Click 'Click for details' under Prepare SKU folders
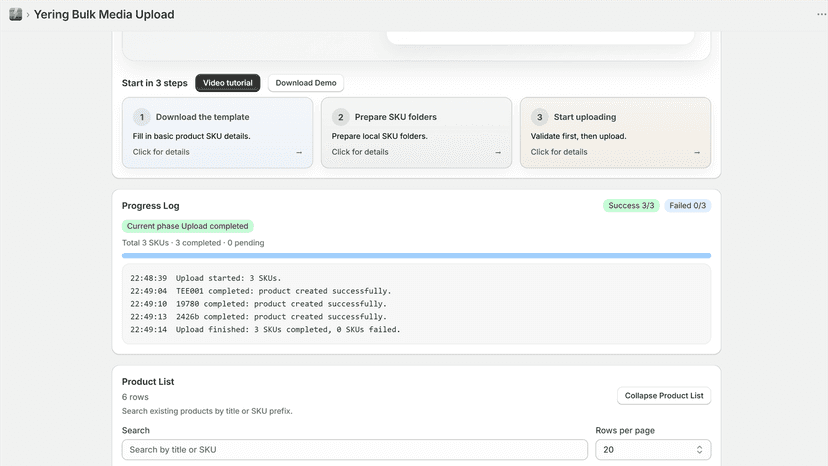The image size is (828, 466). pyautogui.click(x=360, y=152)
